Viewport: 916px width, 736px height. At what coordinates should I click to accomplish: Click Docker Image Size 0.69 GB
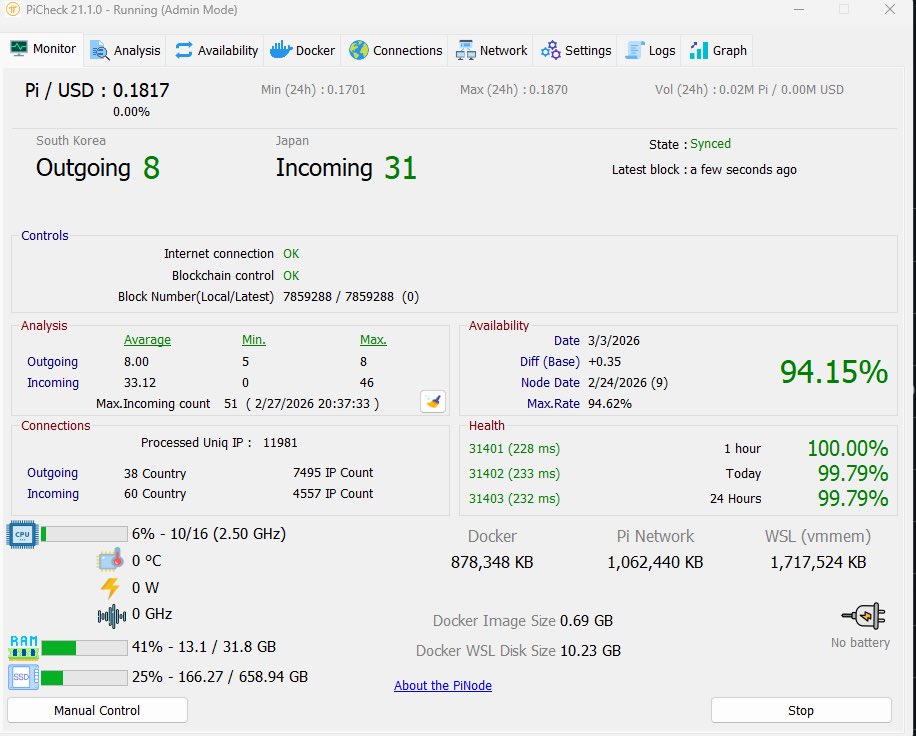click(x=523, y=621)
